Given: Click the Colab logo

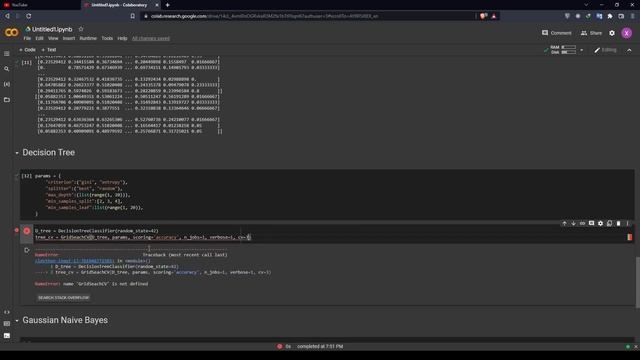Looking at the screenshot, I should [11, 33].
